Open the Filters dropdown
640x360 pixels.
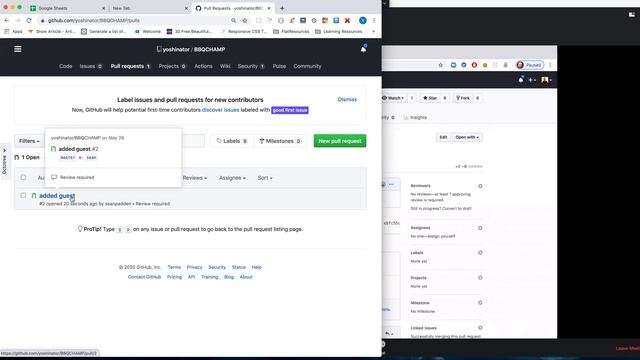point(29,141)
